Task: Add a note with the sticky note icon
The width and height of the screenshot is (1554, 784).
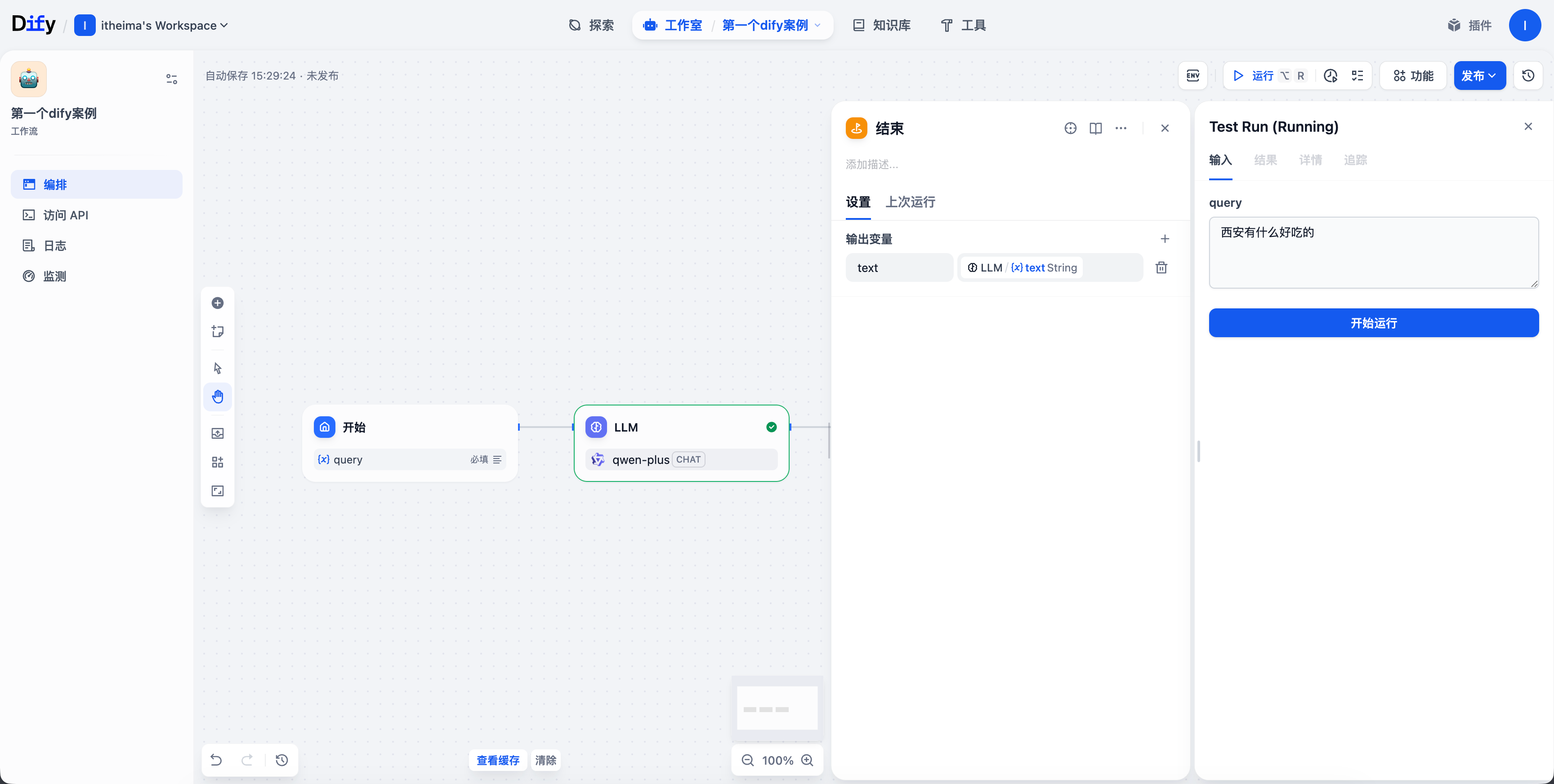Action: (x=218, y=332)
